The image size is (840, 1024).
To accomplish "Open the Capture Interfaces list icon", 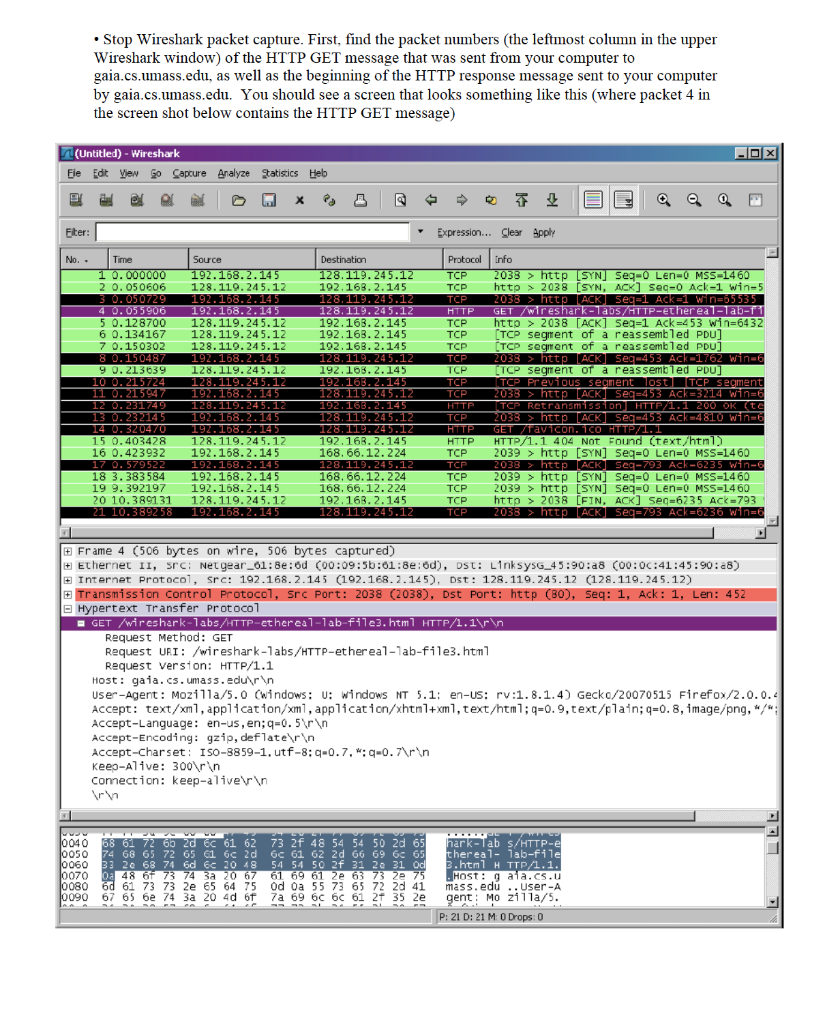I will pos(75,200).
